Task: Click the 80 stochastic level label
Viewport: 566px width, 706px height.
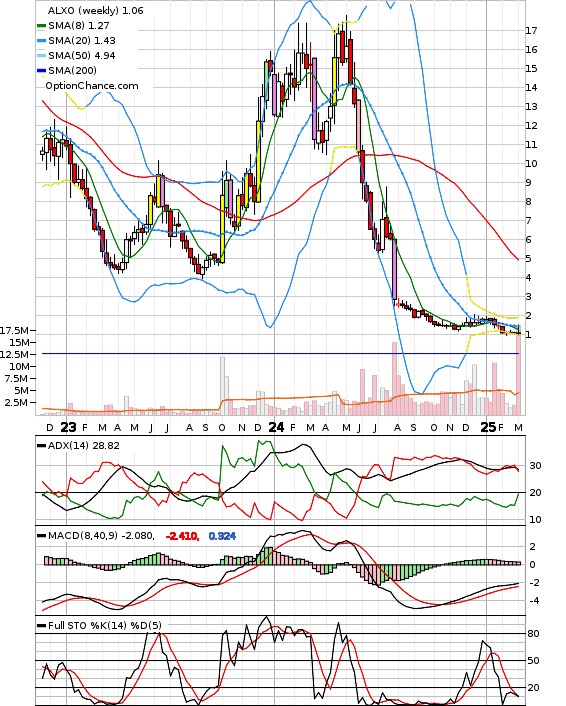Action: pos(534,634)
